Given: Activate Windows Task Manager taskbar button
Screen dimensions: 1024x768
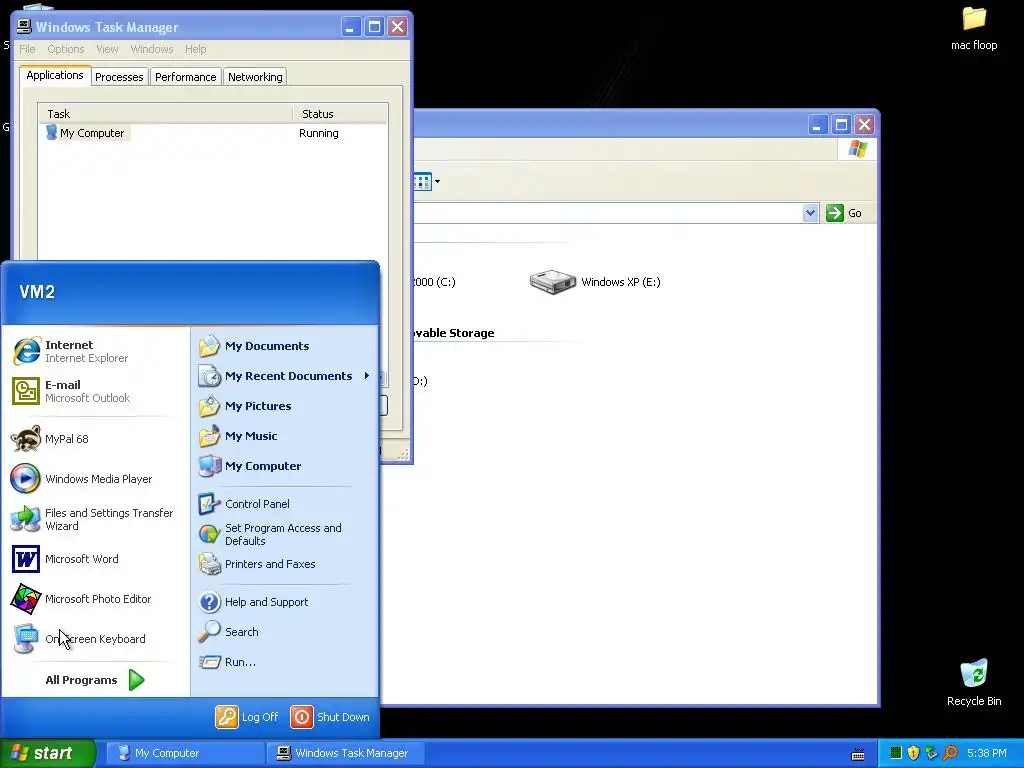Looking at the screenshot, I should 345,753.
